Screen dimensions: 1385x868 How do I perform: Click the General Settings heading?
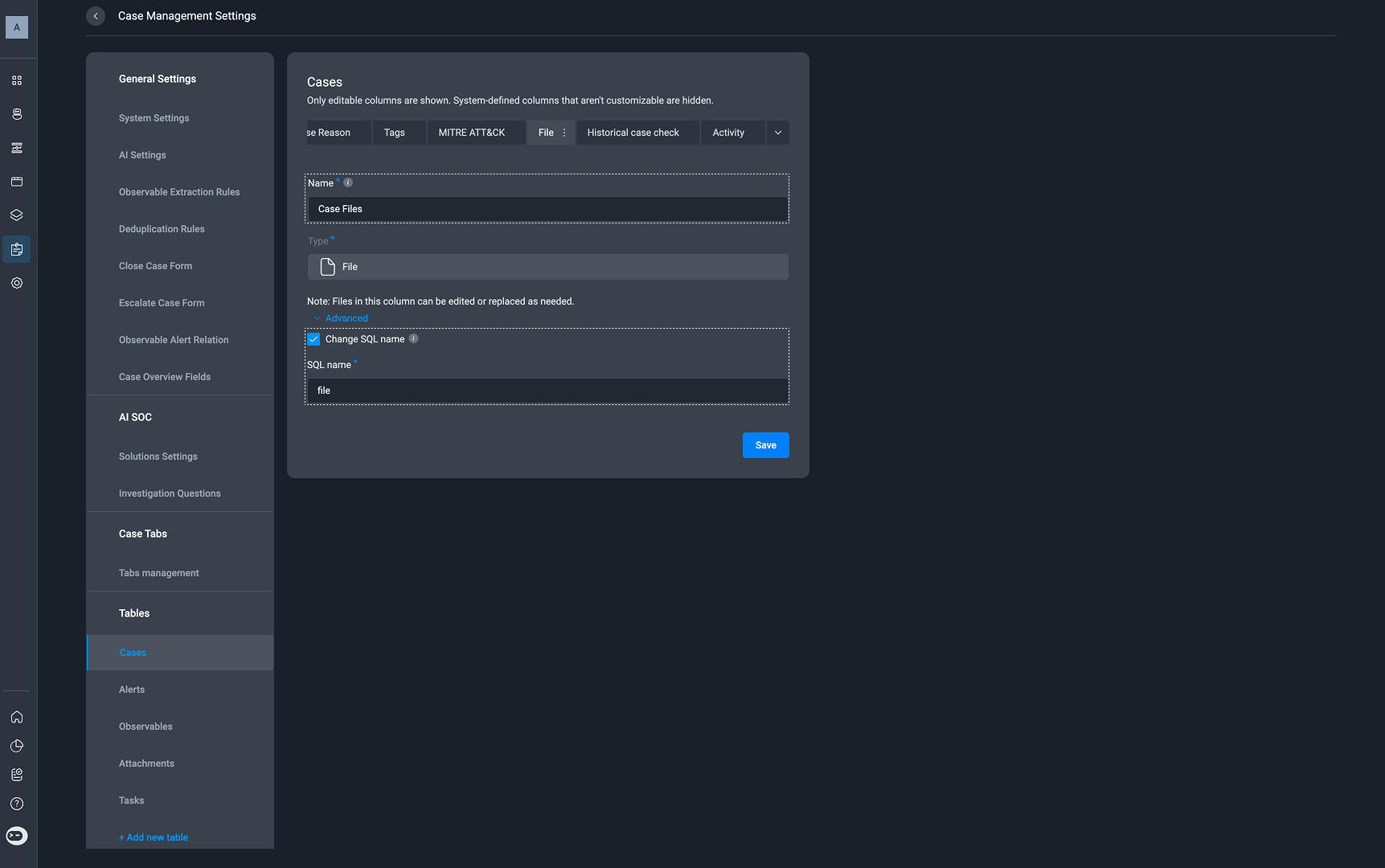click(x=158, y=79)
